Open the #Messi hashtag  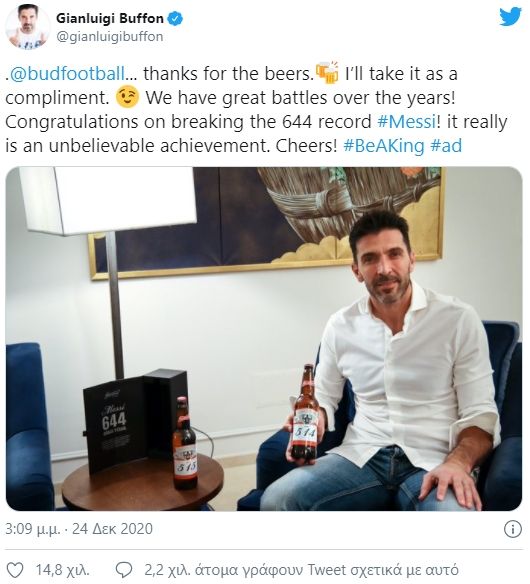pos(407,121)
